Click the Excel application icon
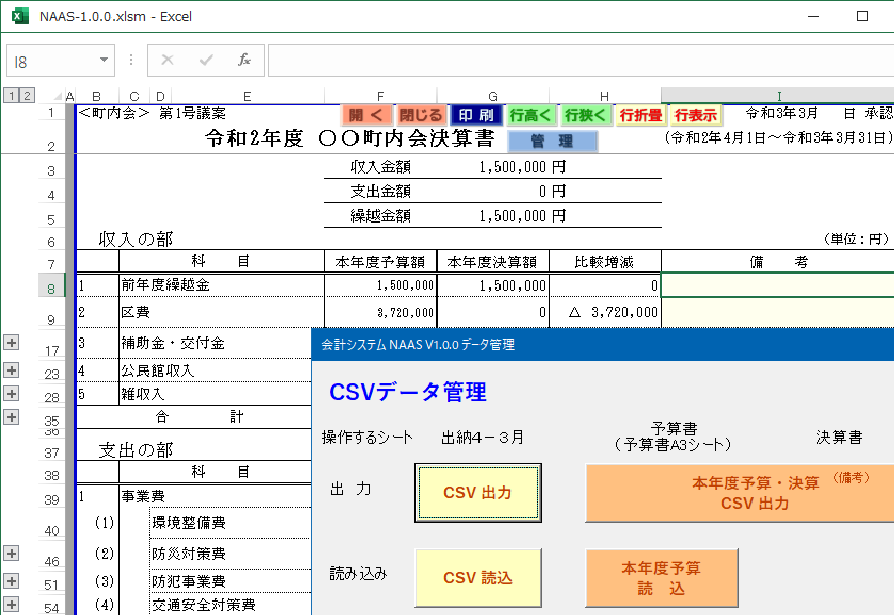This screenshot has width=895, height=616. (20, 16)
